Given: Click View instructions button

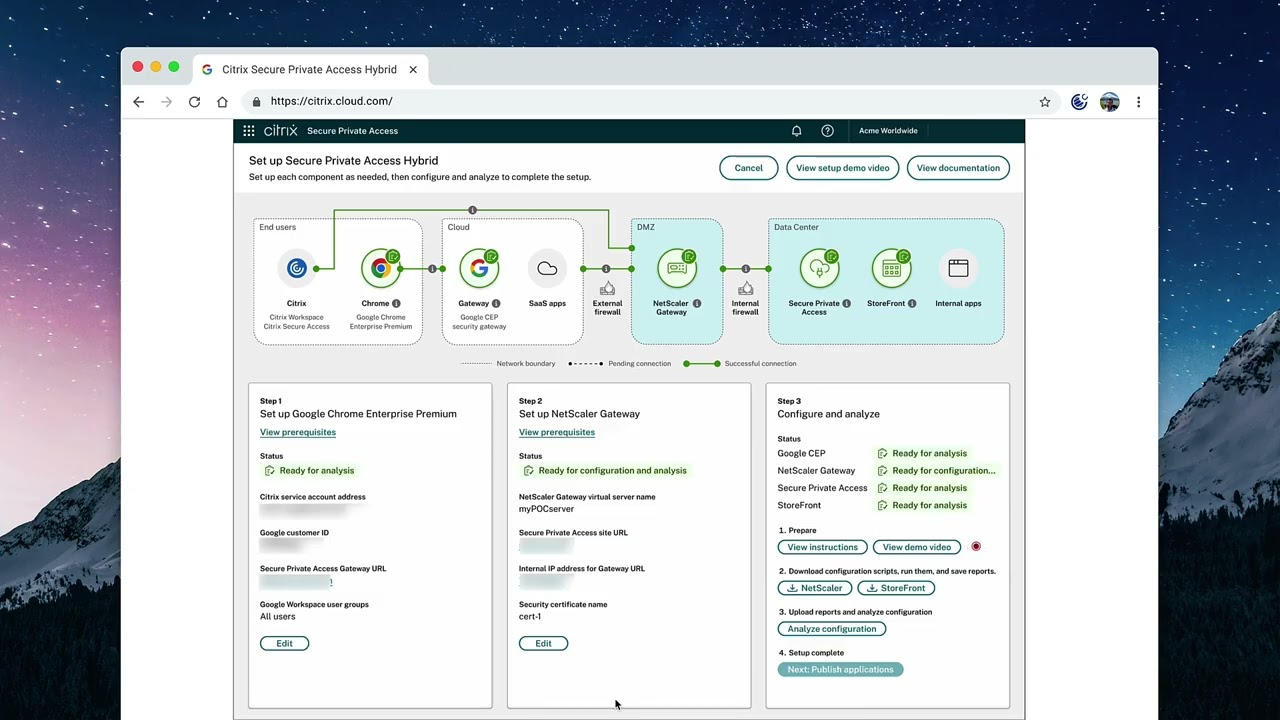Looking at the screenshot, I should [x=822, y=547].
